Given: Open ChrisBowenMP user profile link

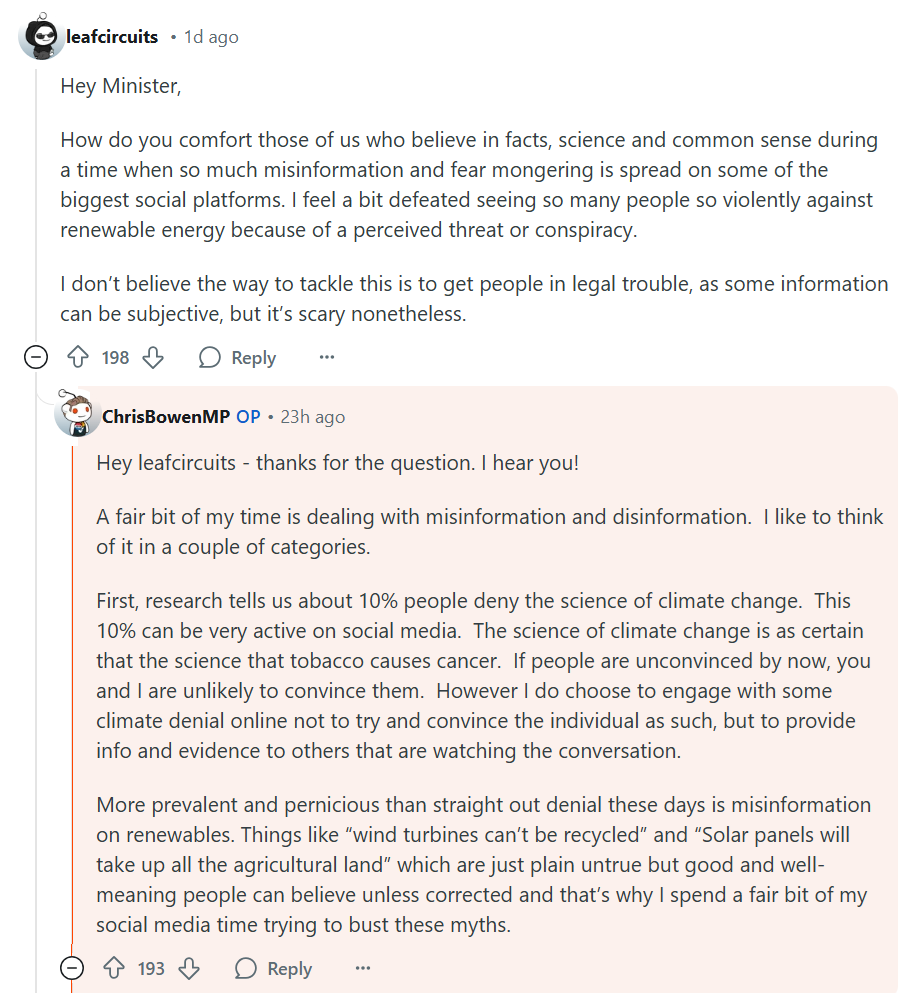Looking at the screenshot, I should (x=166, y=416).
